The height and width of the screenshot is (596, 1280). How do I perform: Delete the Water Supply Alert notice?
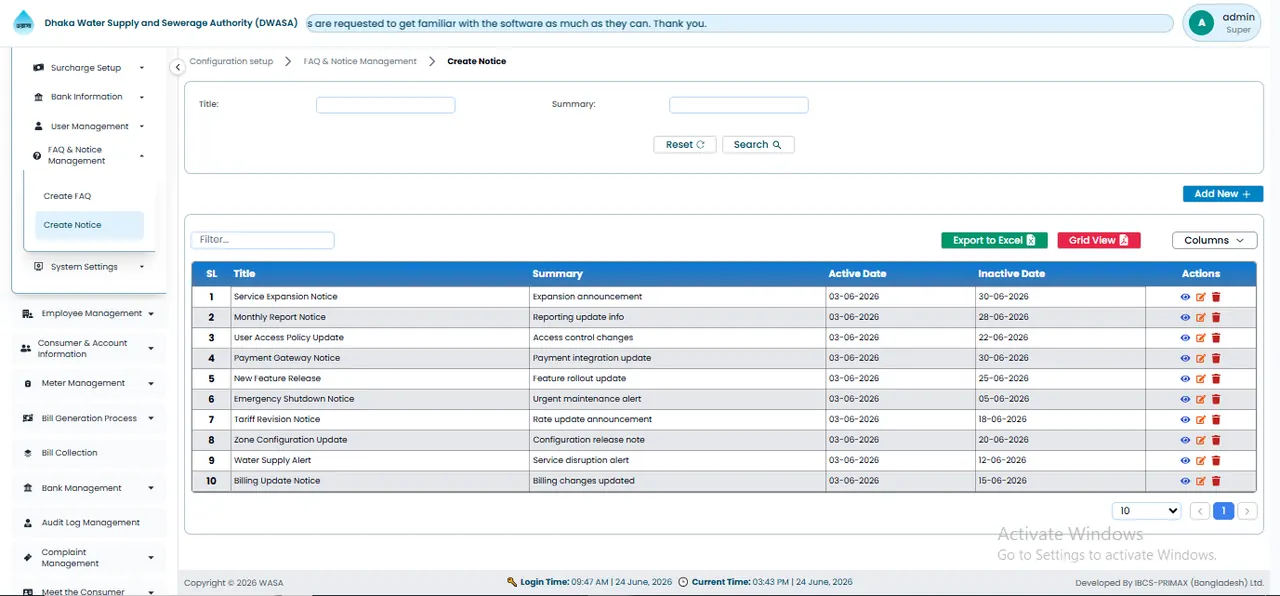pyautogui.click(x=1216, y=461)
